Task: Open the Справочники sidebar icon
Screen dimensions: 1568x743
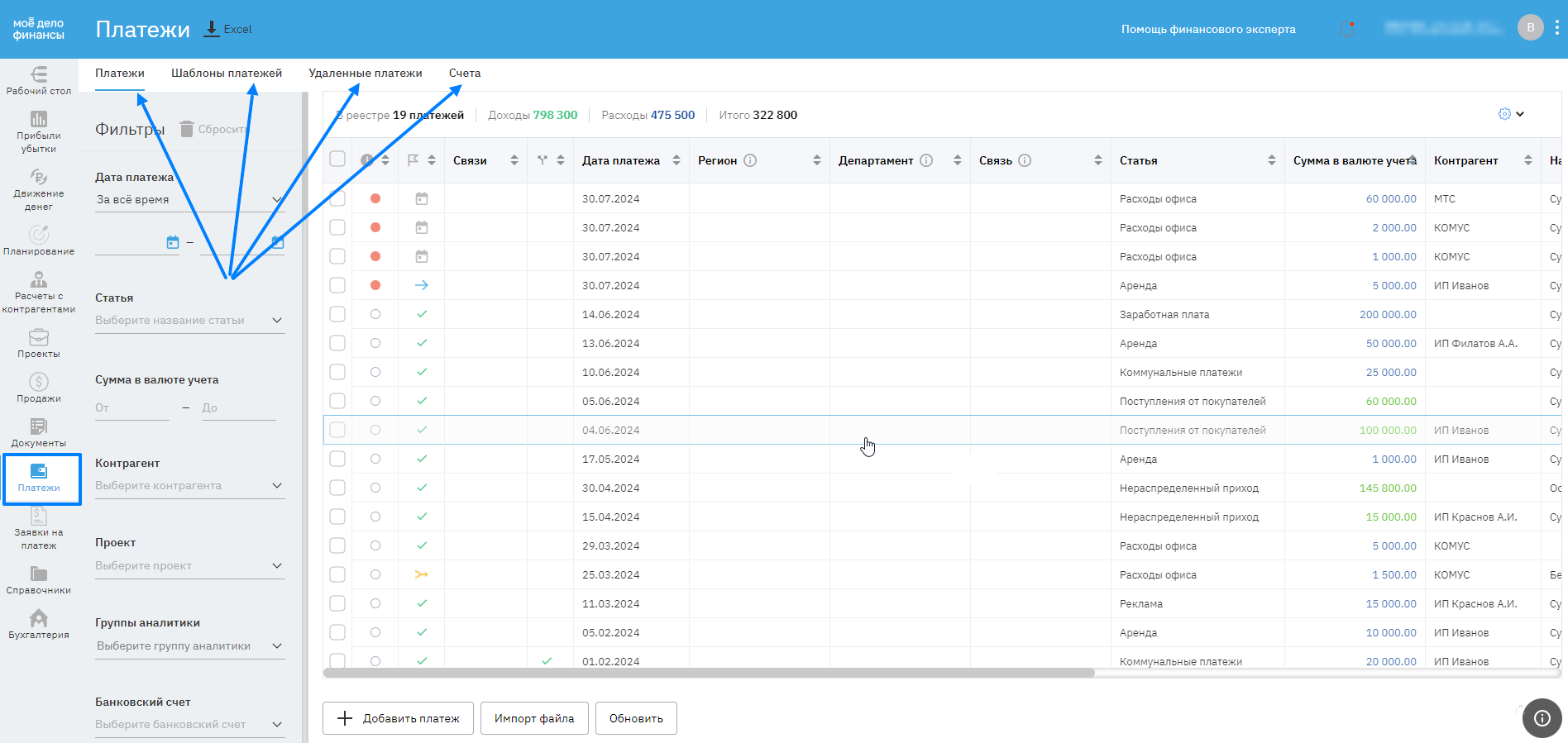Action: [38, 579]
